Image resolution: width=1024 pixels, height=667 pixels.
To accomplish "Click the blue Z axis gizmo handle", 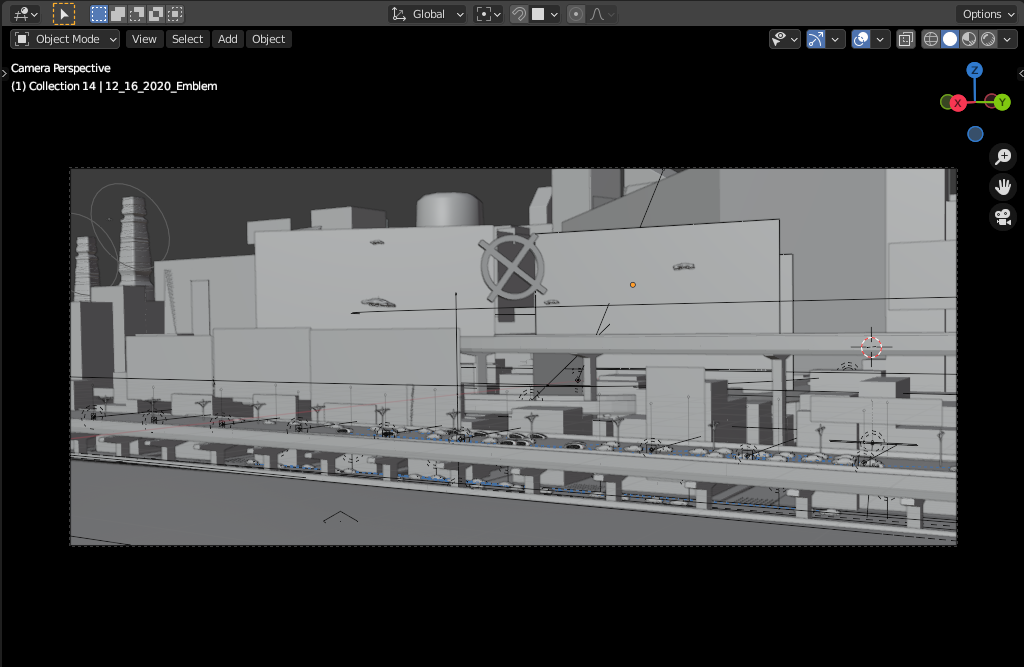I will click(974, 70).
